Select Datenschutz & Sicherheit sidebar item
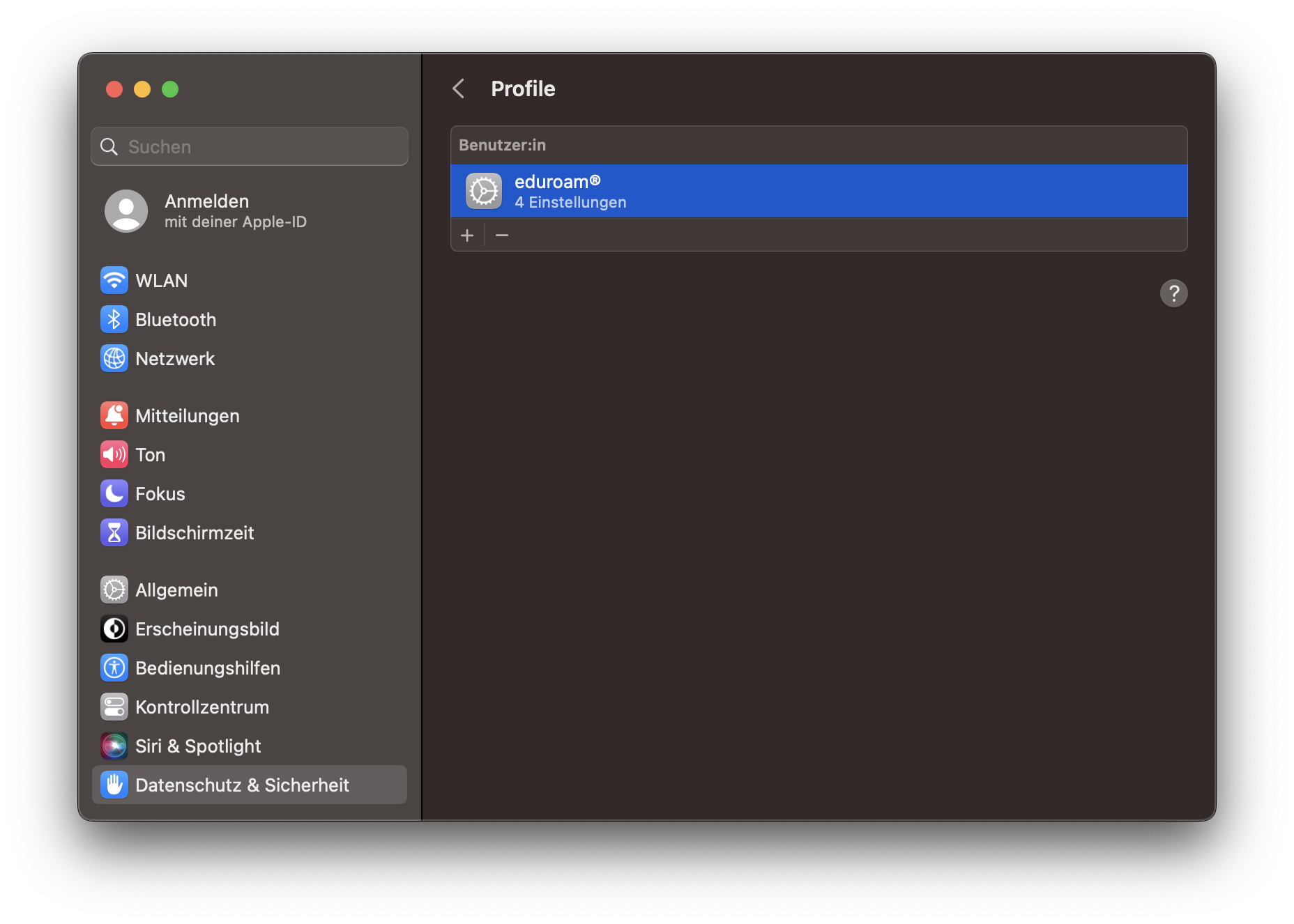The width and height of the screenshot is (1294, 924). pos(242,785)
